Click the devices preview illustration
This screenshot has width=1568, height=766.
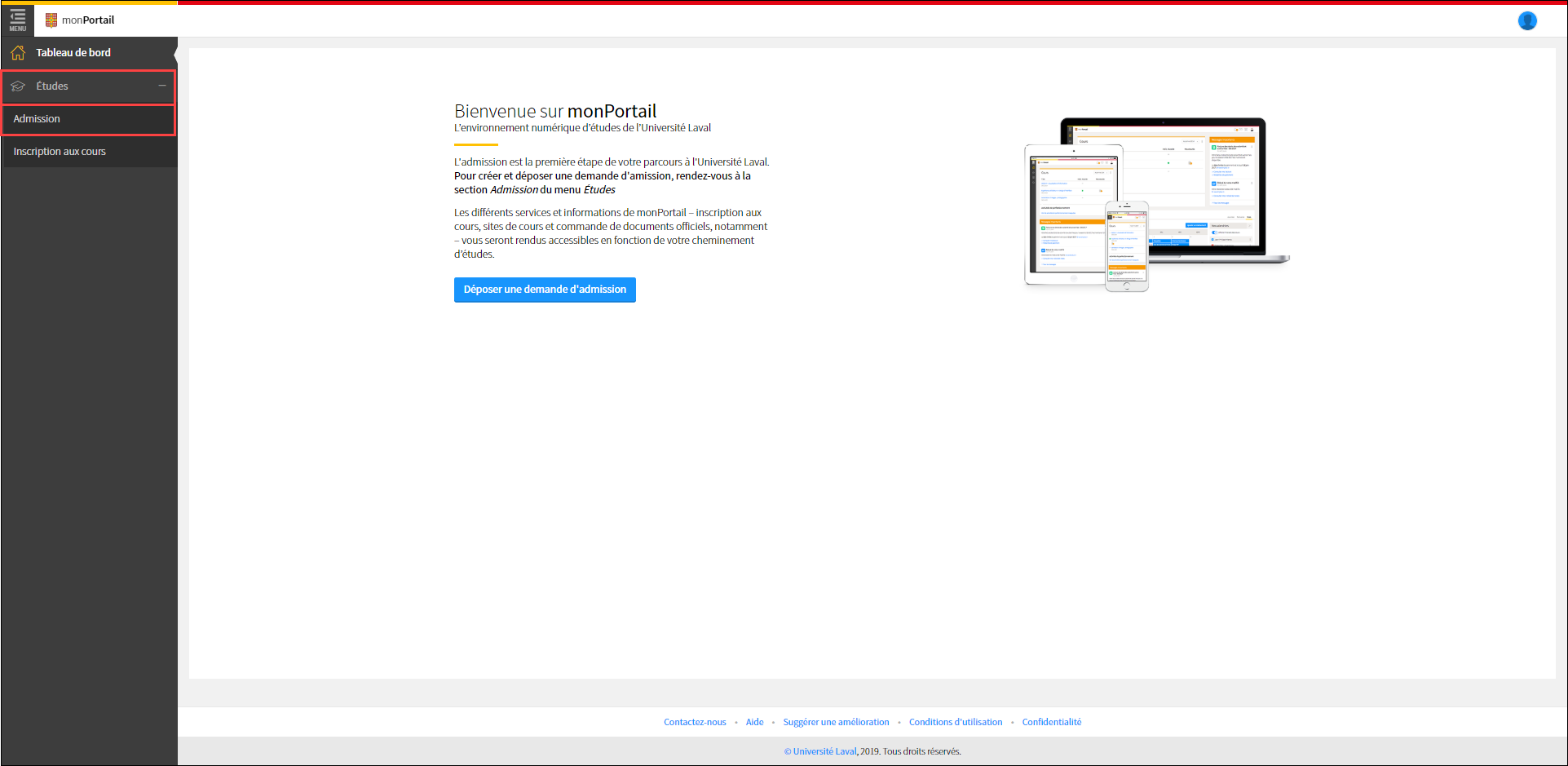pos(1156,204)
